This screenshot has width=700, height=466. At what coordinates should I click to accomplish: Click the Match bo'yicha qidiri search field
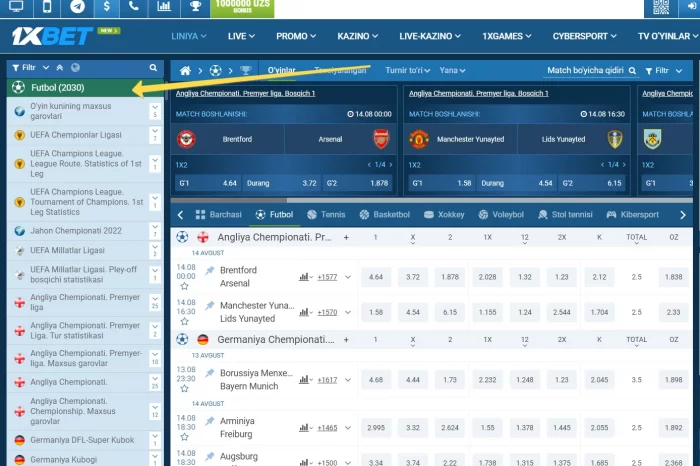590,71
